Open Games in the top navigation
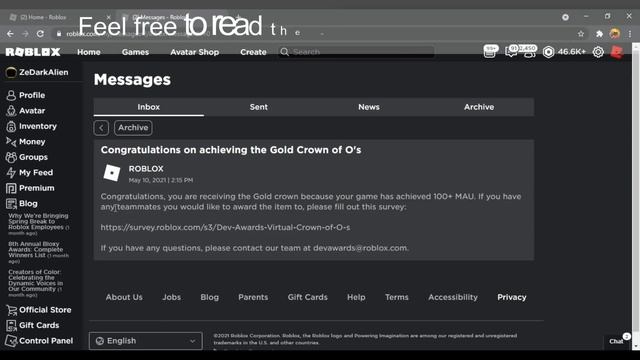 point(135,52)
